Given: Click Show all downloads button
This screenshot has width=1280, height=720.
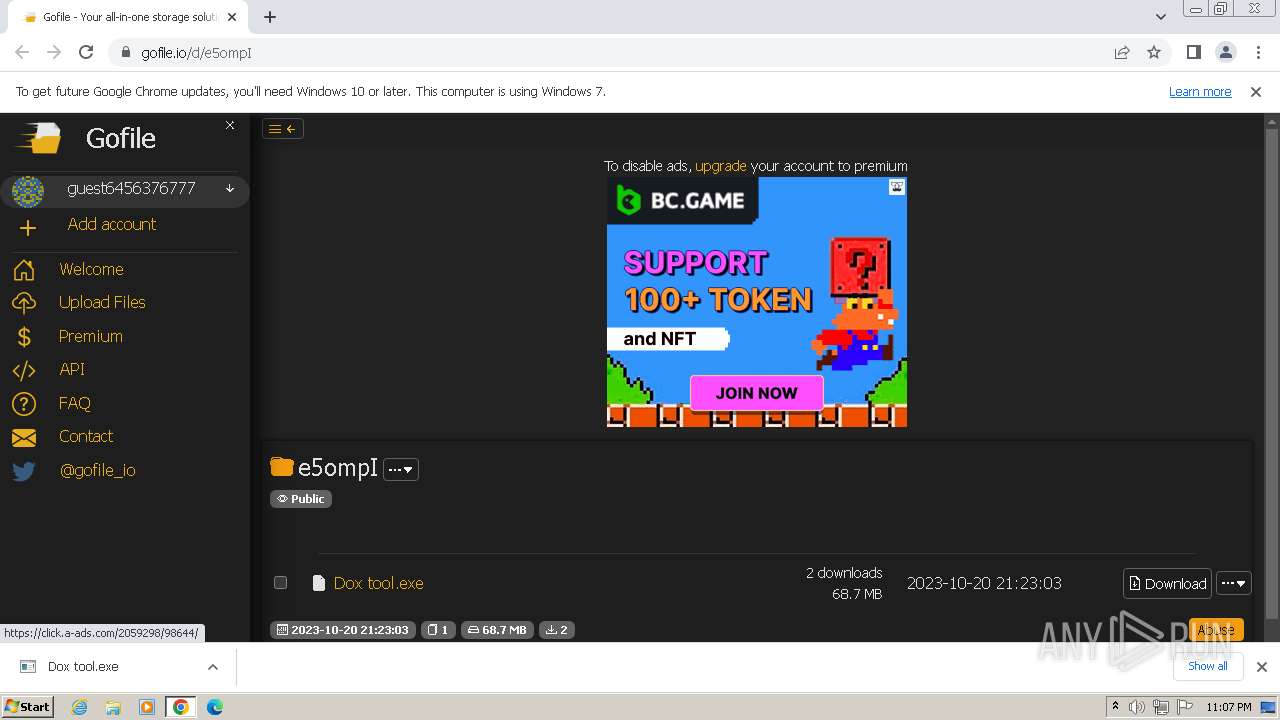Looking at the screenshot, I should tap(1208, 666).
